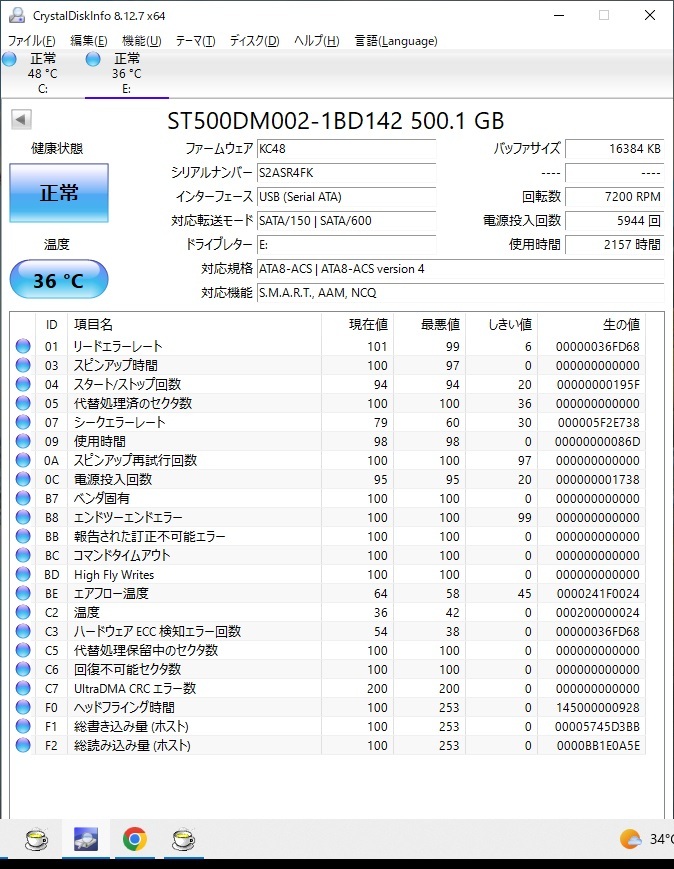Click the CrystalDiskInfo taskbar icon
This screenshot has height=869, width=674.
(x=86, y=839)
